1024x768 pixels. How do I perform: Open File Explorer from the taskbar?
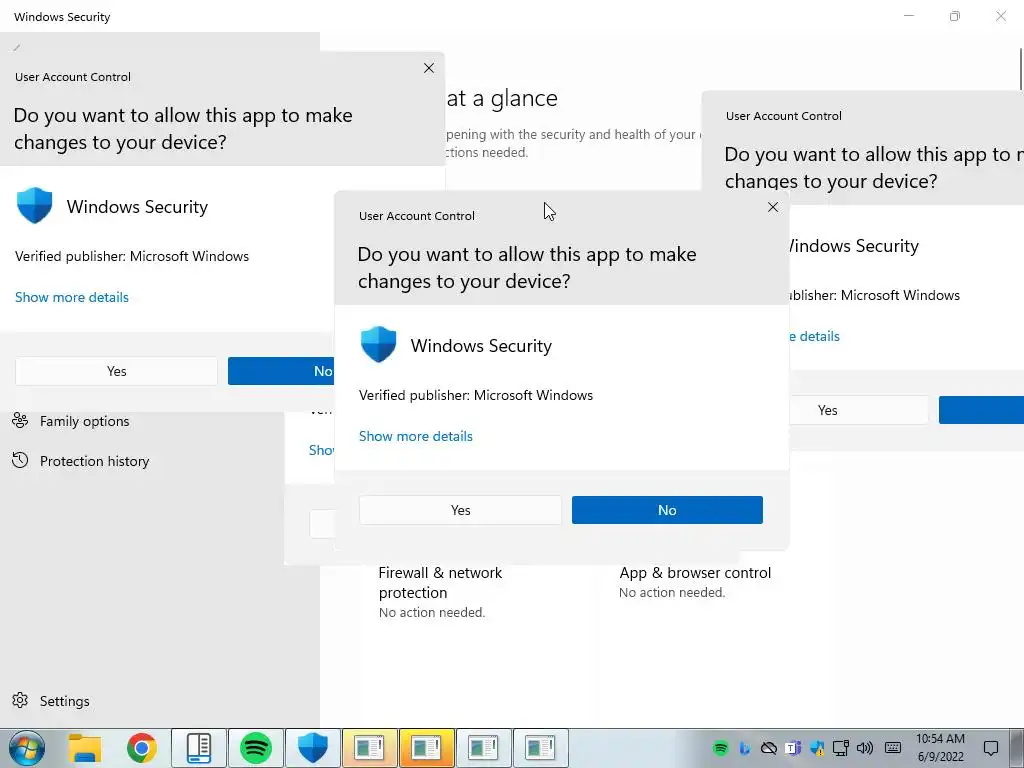coord(85,748)
